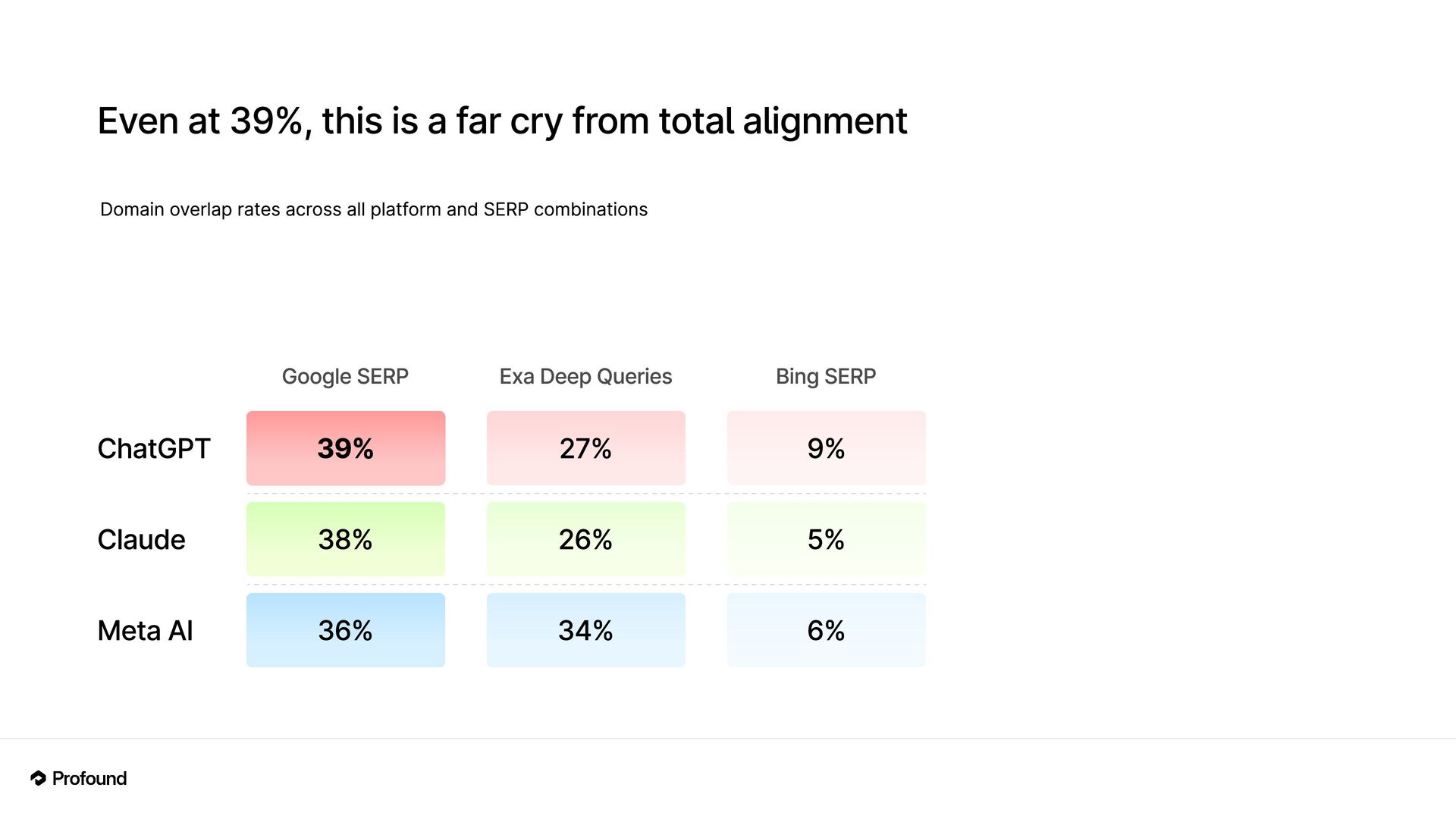
Task: Select the slide title about 39% alignment
Action: click(x=502, y=121)
